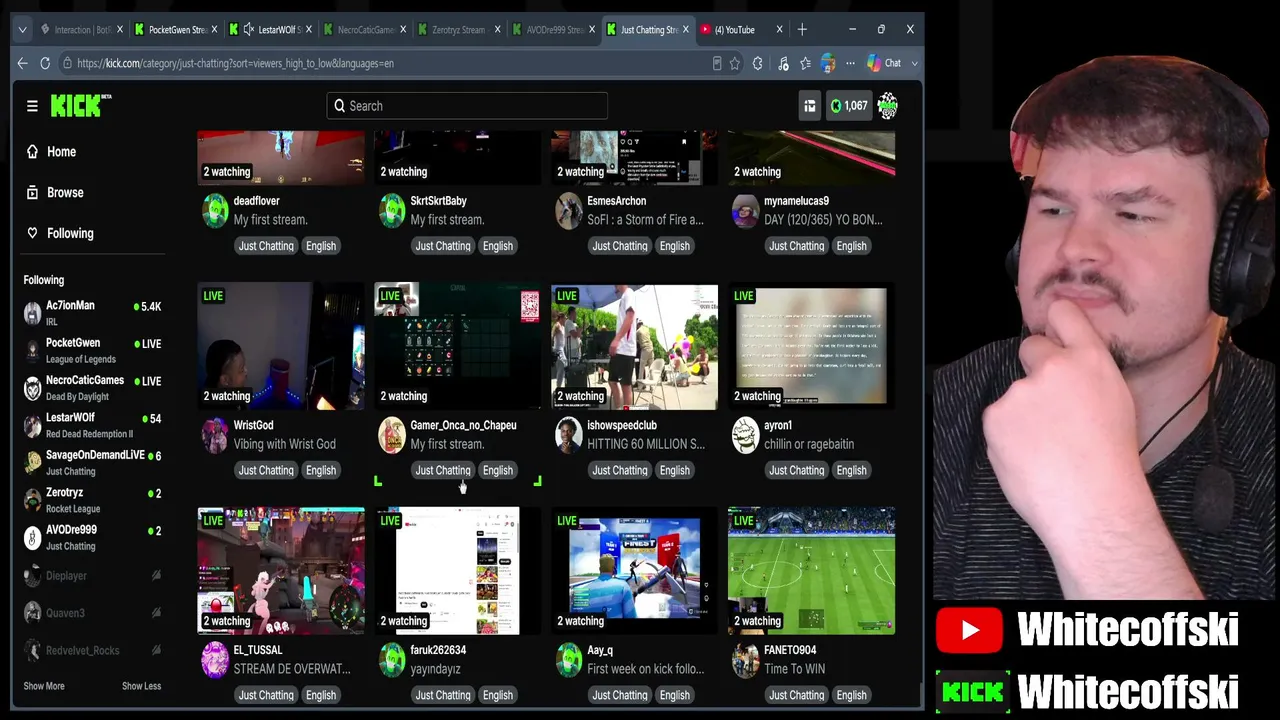Click the Kick logo
Image resolution: width=1280 pixels, height=720 pixels.
pyautogui.click(x=80, y=105)
